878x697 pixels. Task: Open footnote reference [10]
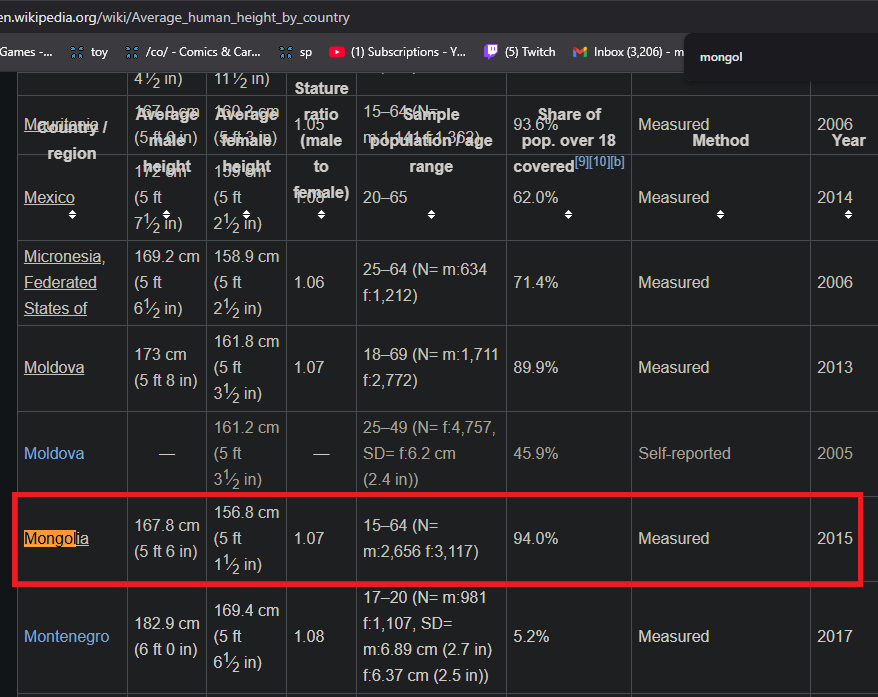pos(599,162)
